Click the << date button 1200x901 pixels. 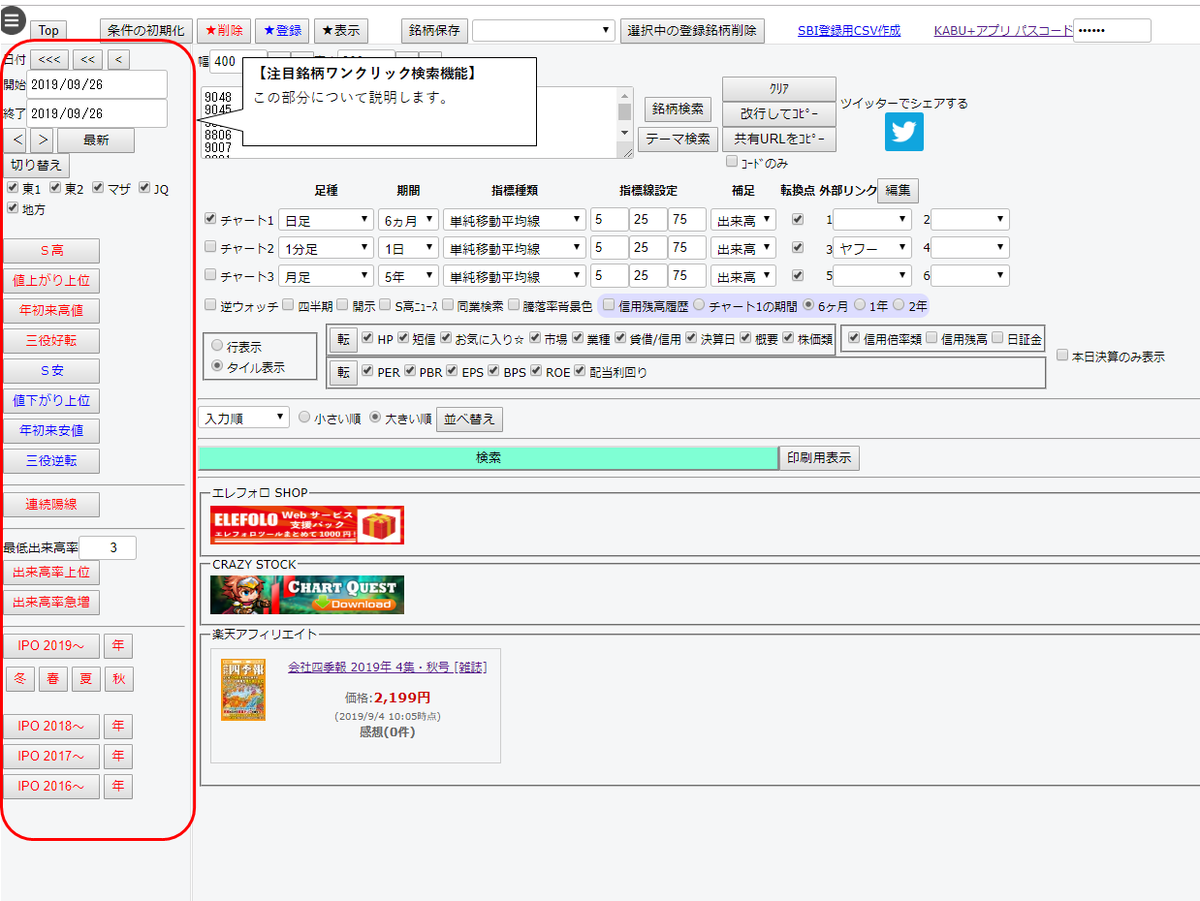(x=88, y=60)
